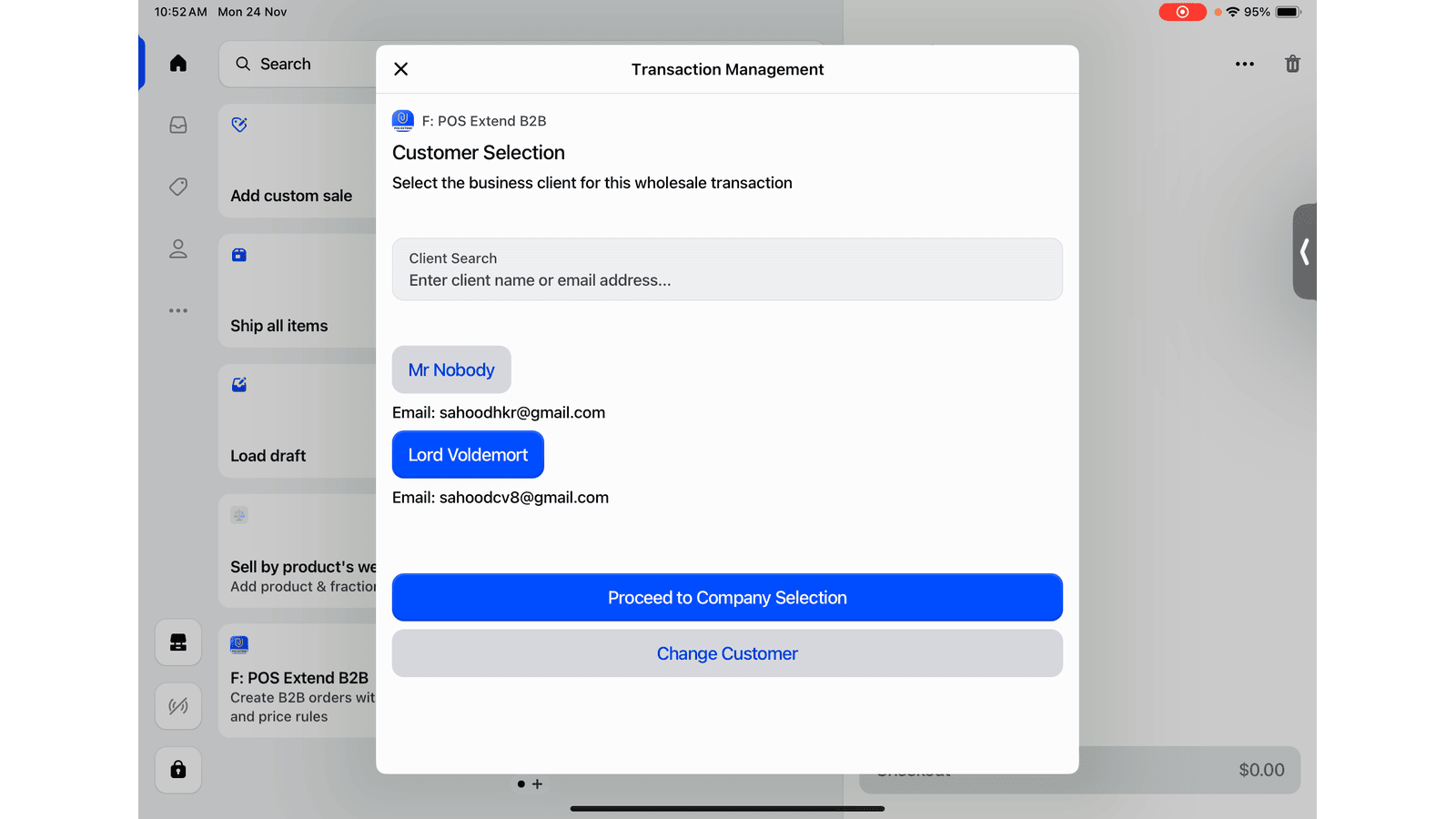
Task: Add a new page with plus icon
Action: (x=538, y=784)
